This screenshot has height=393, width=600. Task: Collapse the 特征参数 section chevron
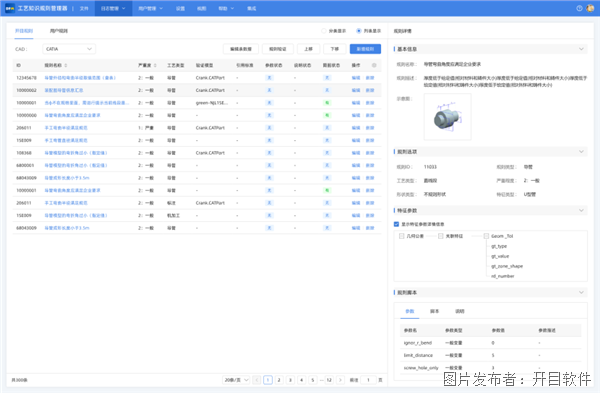[x=581, y=210]
